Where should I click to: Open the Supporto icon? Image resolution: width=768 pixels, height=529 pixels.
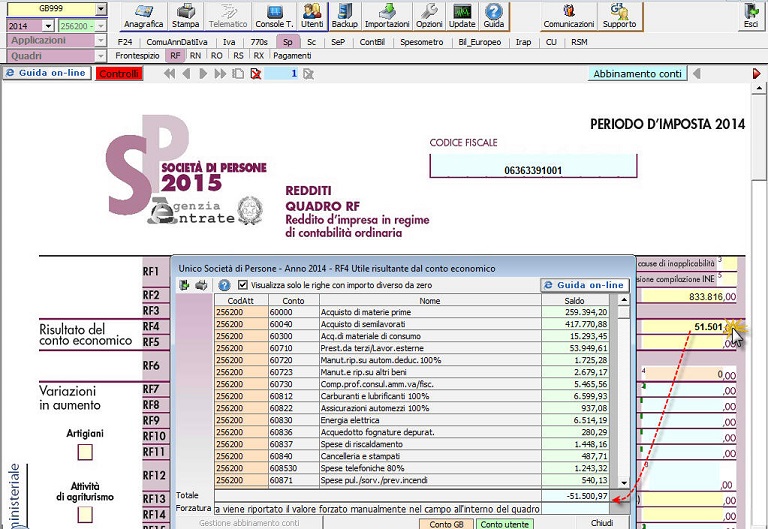(619, 16)
